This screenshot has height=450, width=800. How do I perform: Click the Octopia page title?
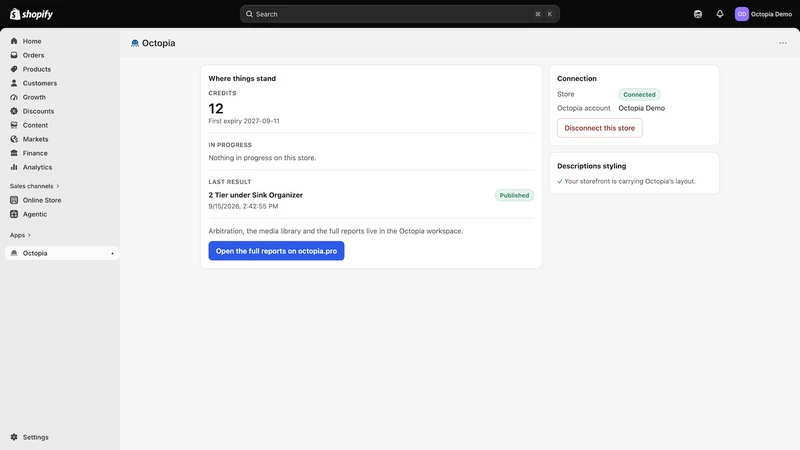click(158, 43)
